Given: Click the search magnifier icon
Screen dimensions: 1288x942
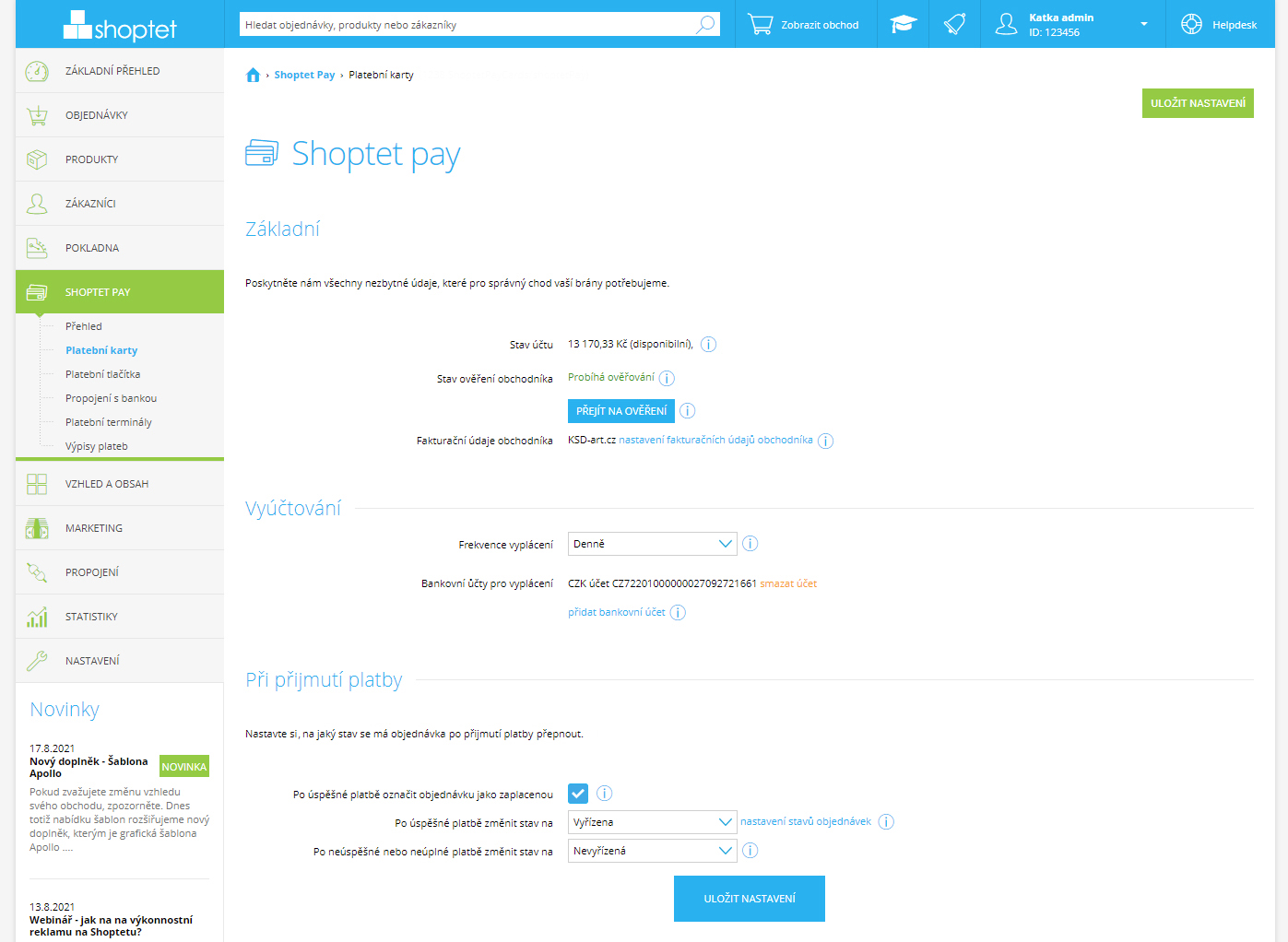Looking at the screenshot, I should 705,24.
